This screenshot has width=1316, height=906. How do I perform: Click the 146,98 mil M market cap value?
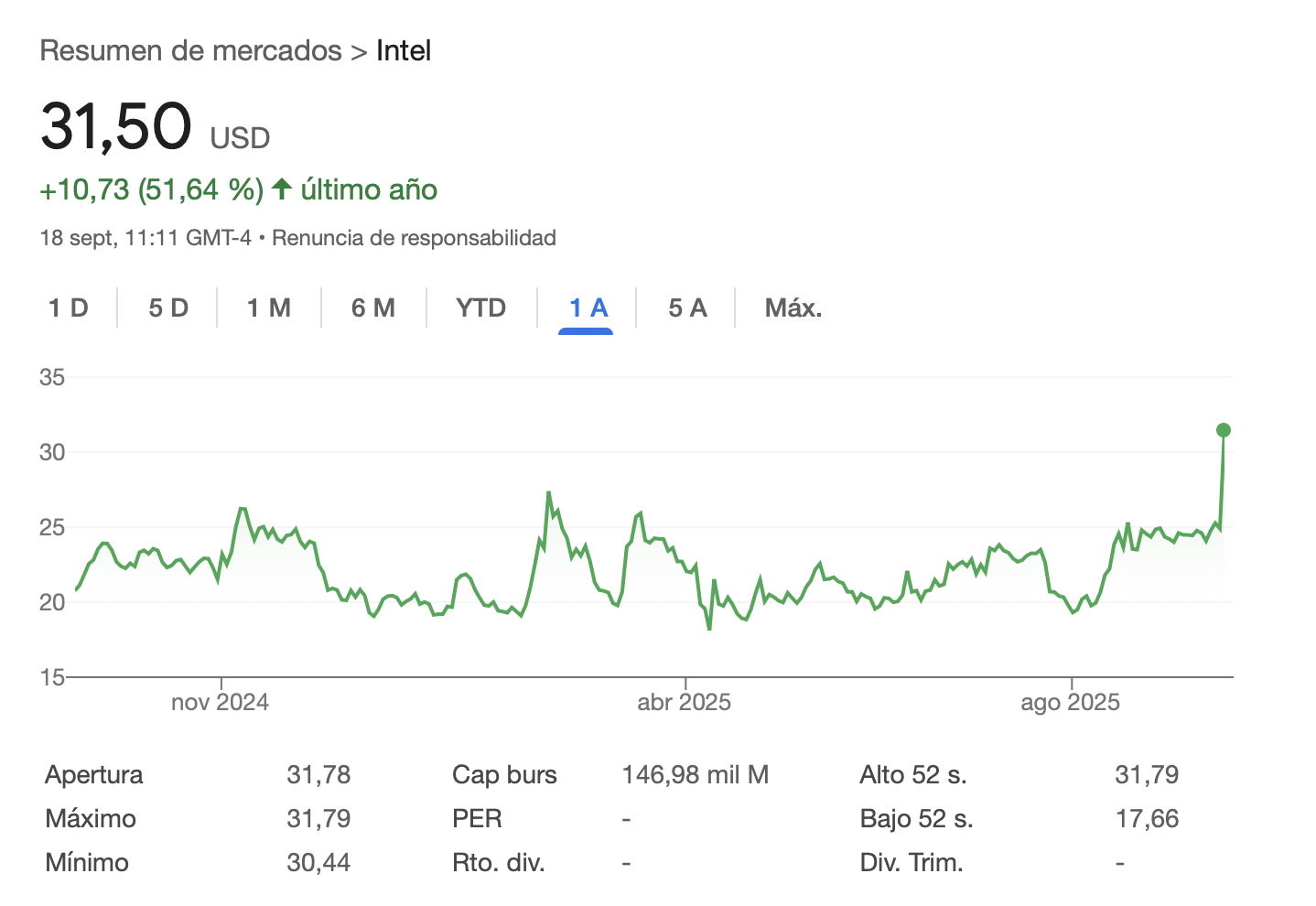pyautogui.click(x=696, y=775)
